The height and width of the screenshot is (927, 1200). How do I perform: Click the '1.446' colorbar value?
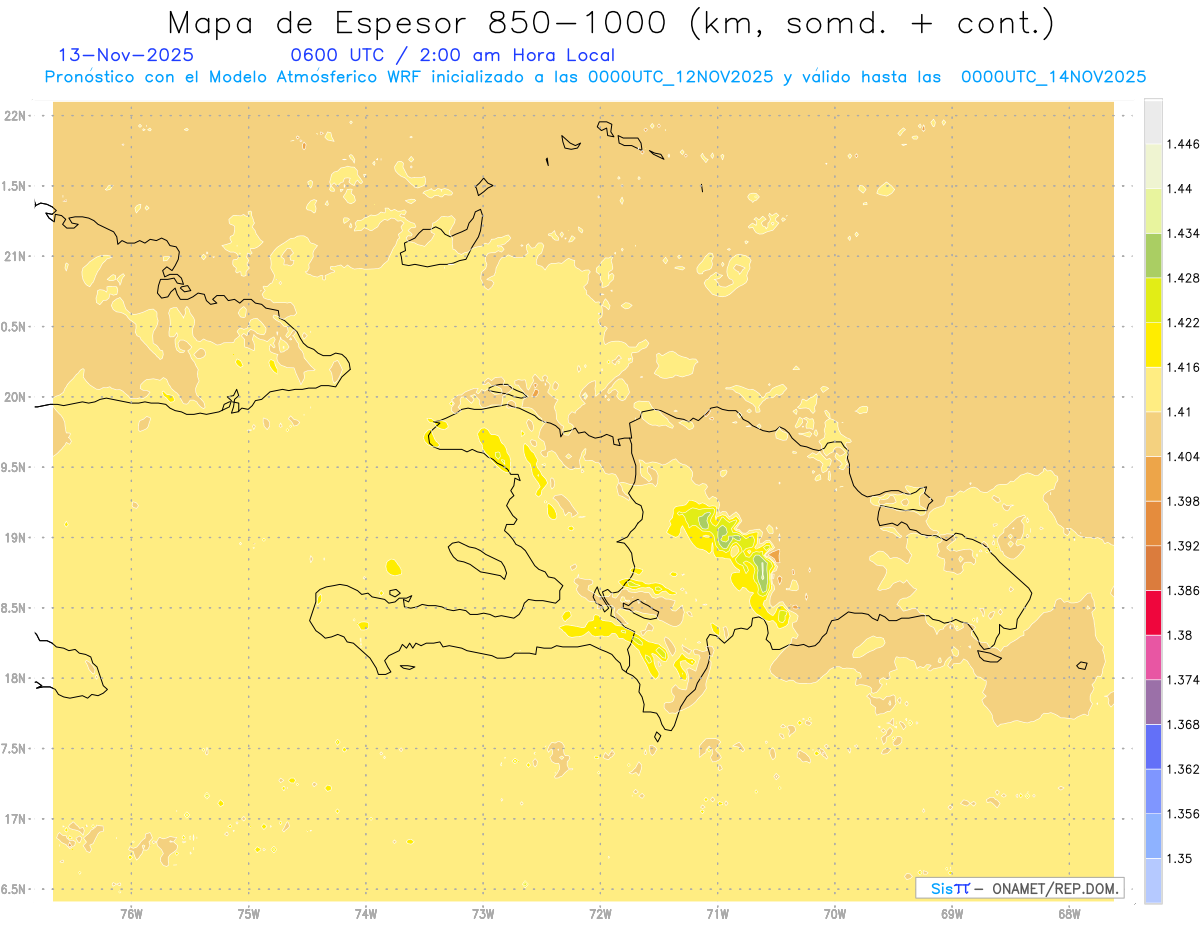point(1183,144)
